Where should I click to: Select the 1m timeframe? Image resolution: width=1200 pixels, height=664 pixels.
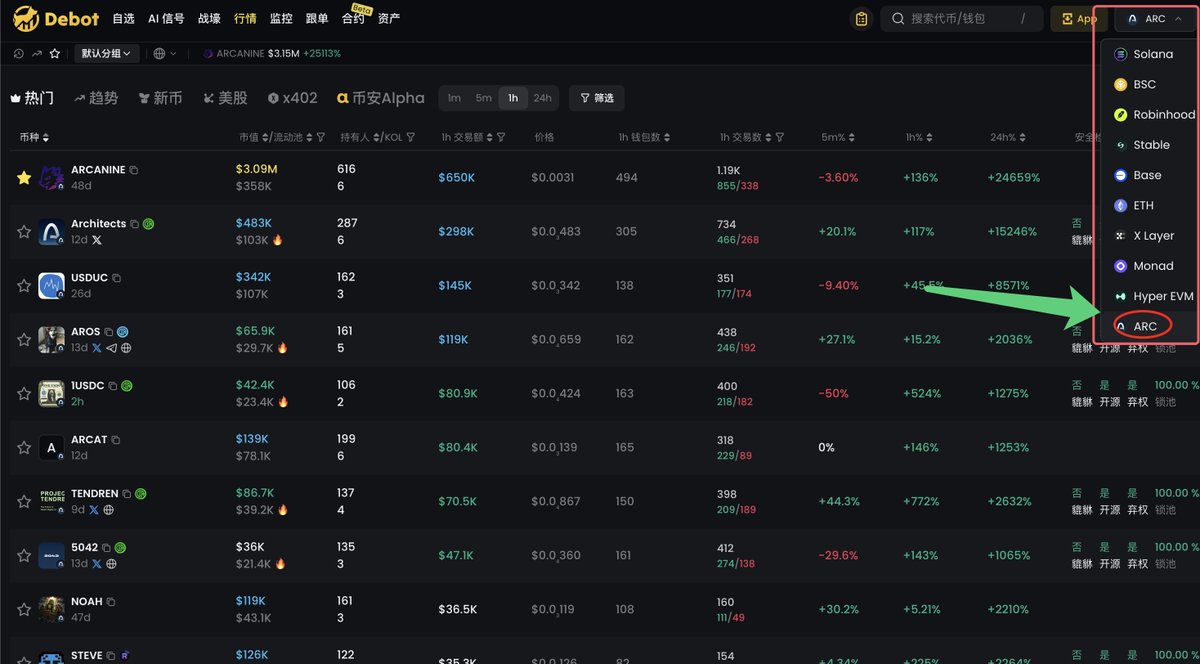(454, 98)
